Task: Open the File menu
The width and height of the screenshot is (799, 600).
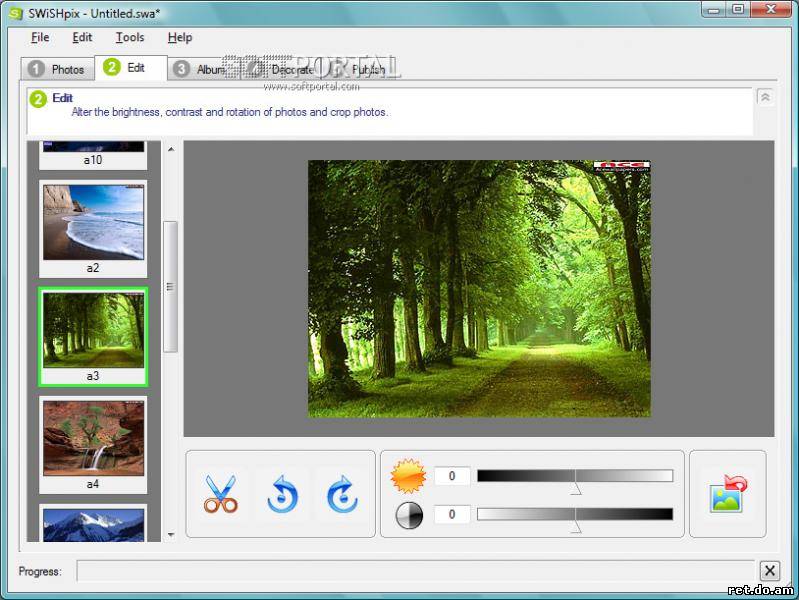Action: [x=40, y=38]
